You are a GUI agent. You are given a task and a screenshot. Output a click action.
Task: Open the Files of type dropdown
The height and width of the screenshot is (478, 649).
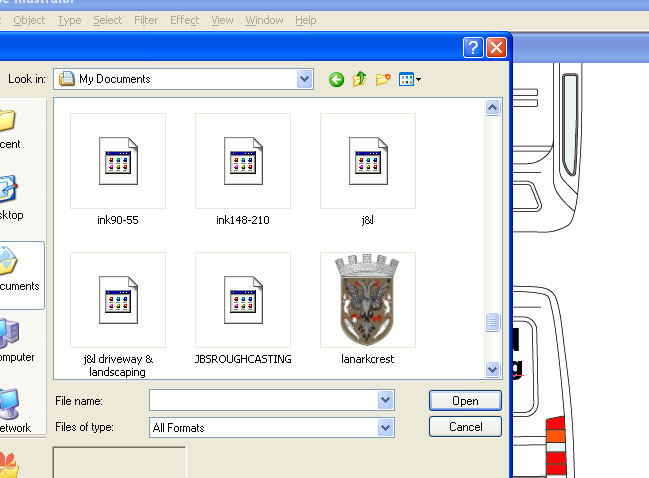[386, 428]
